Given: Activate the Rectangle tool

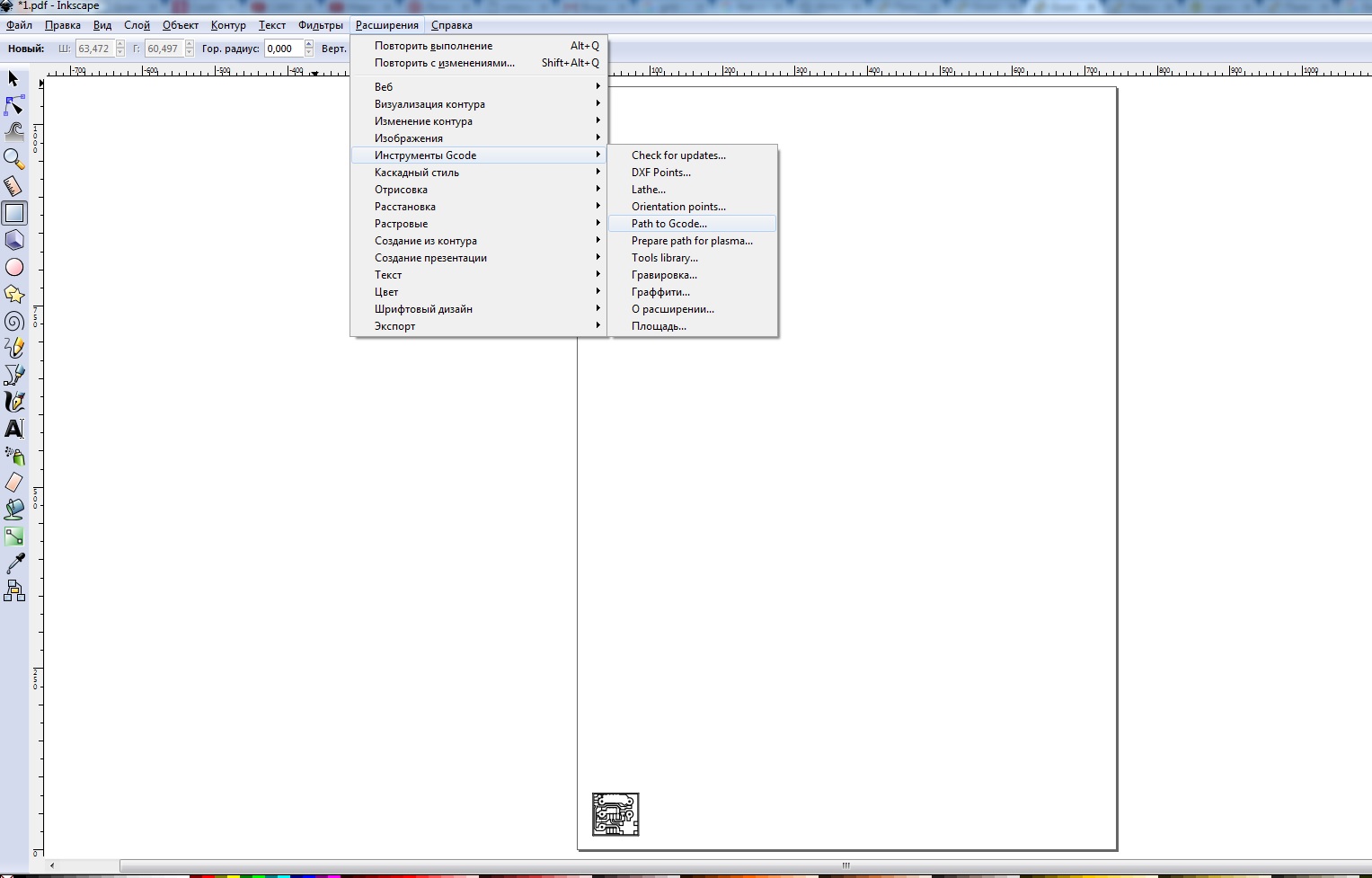Looking at the screenshot, I should coord(14,213).
